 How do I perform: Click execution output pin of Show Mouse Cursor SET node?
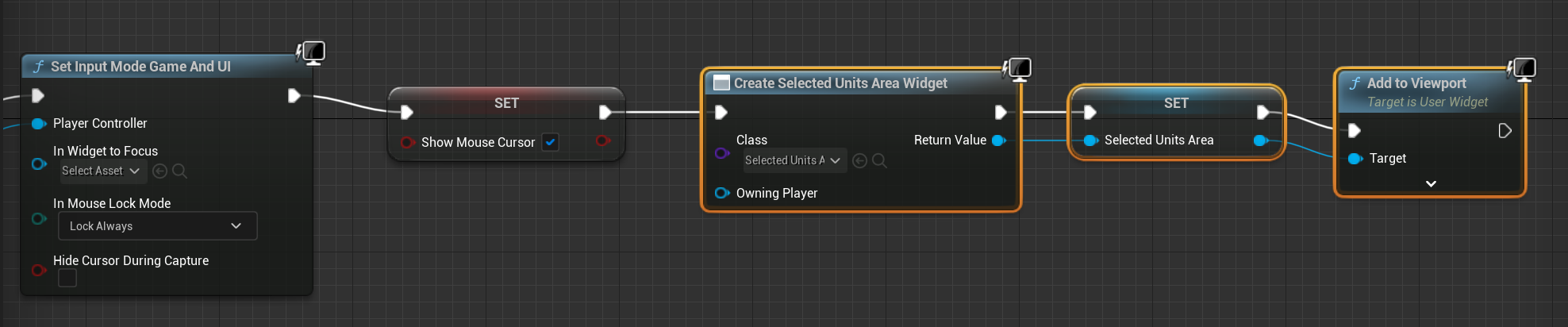click(x=605, y=112)
